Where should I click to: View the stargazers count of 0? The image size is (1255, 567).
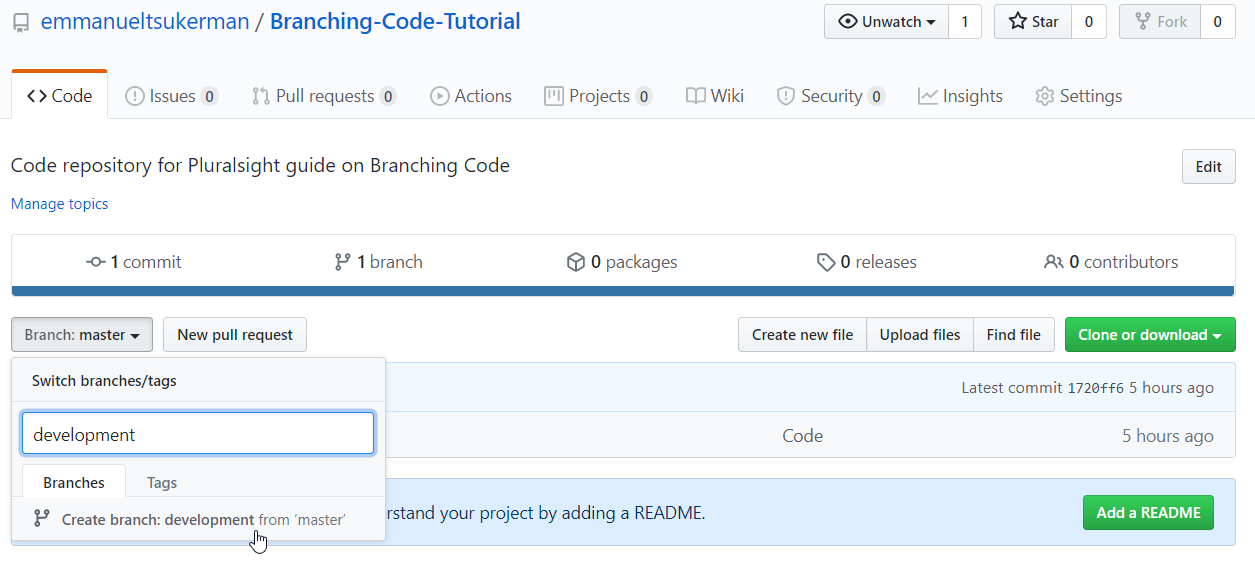[1089, 22]
